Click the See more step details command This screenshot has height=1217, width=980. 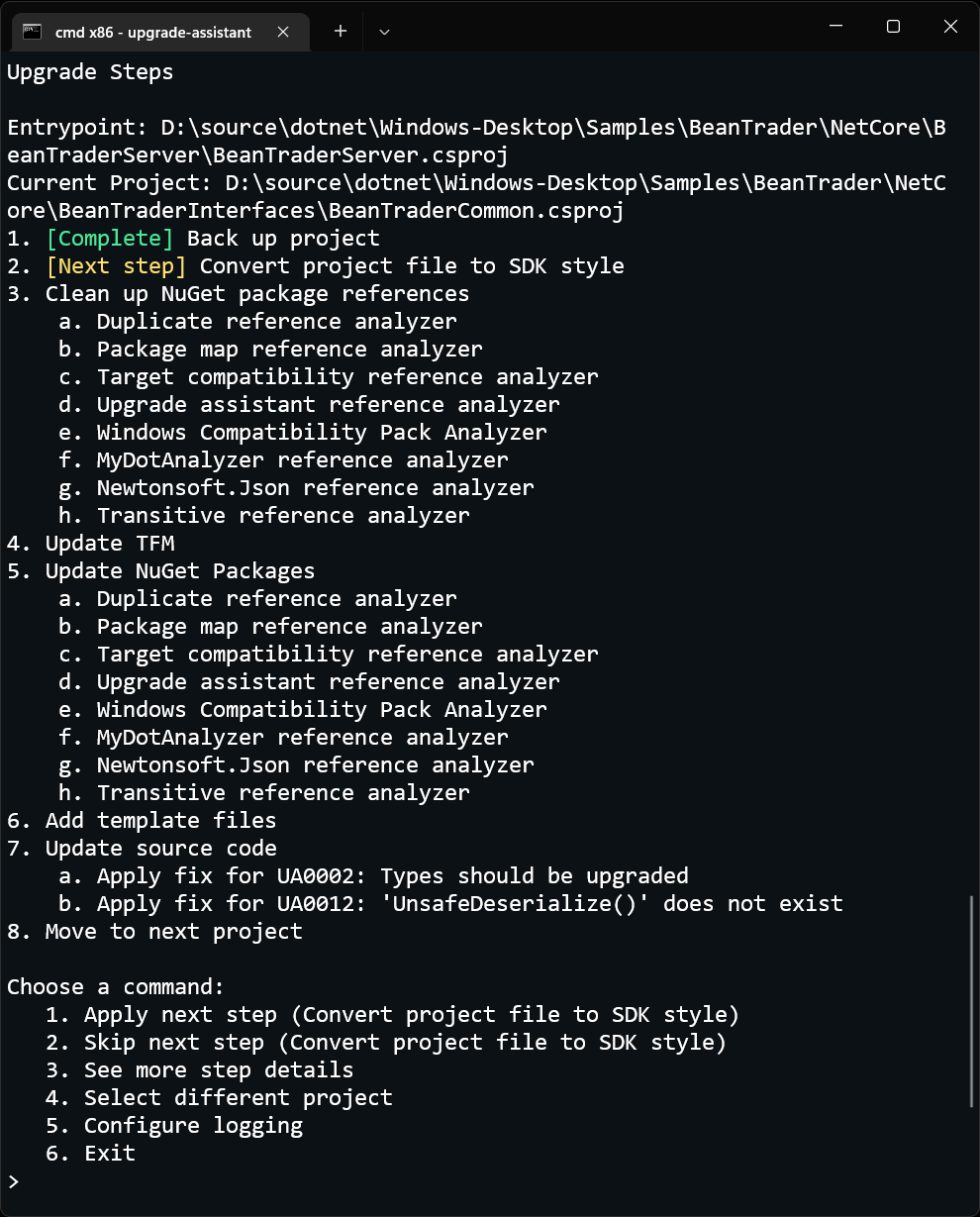218,1070
